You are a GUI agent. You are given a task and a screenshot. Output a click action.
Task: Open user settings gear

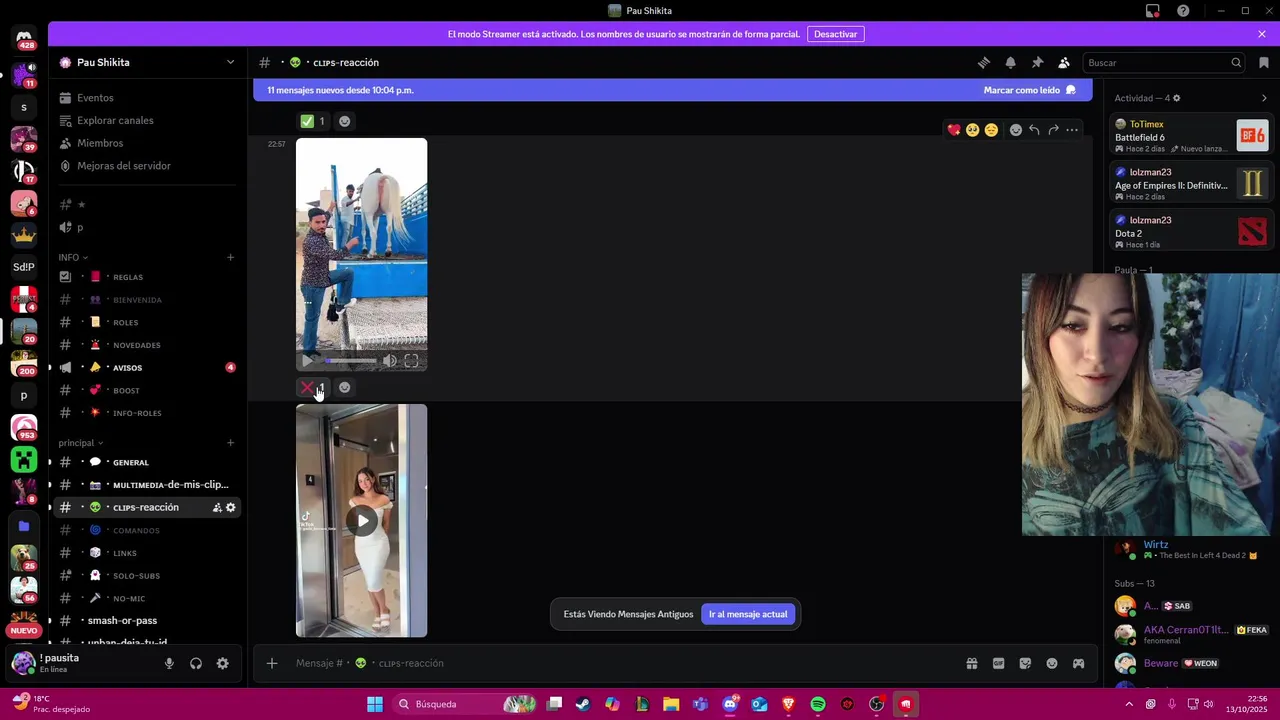click(x=223, y=663)
